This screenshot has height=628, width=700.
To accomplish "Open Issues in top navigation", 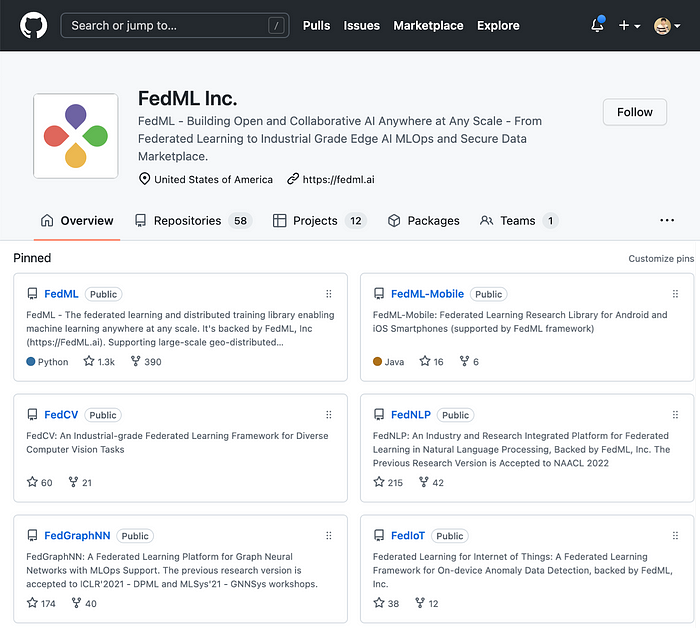I will click(x=361, y=25).
